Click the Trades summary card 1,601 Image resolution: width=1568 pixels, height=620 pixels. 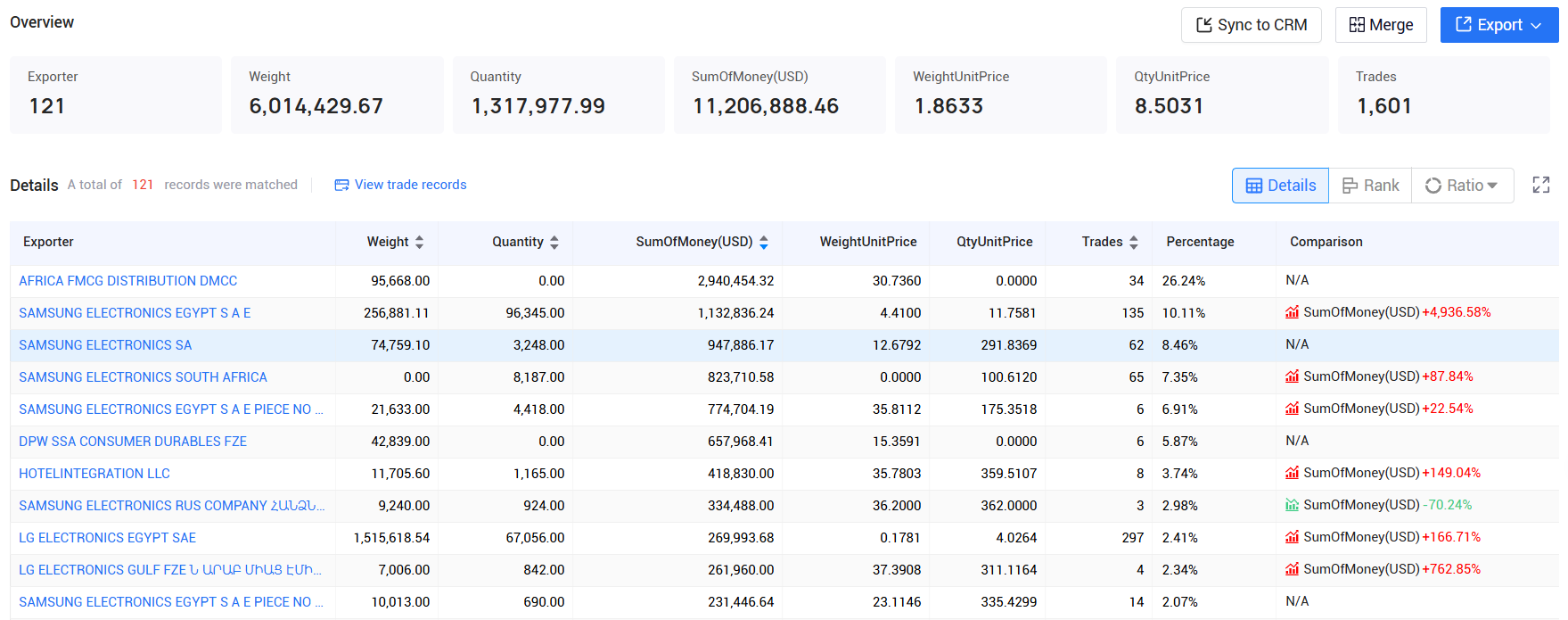tap(1444, 95)
